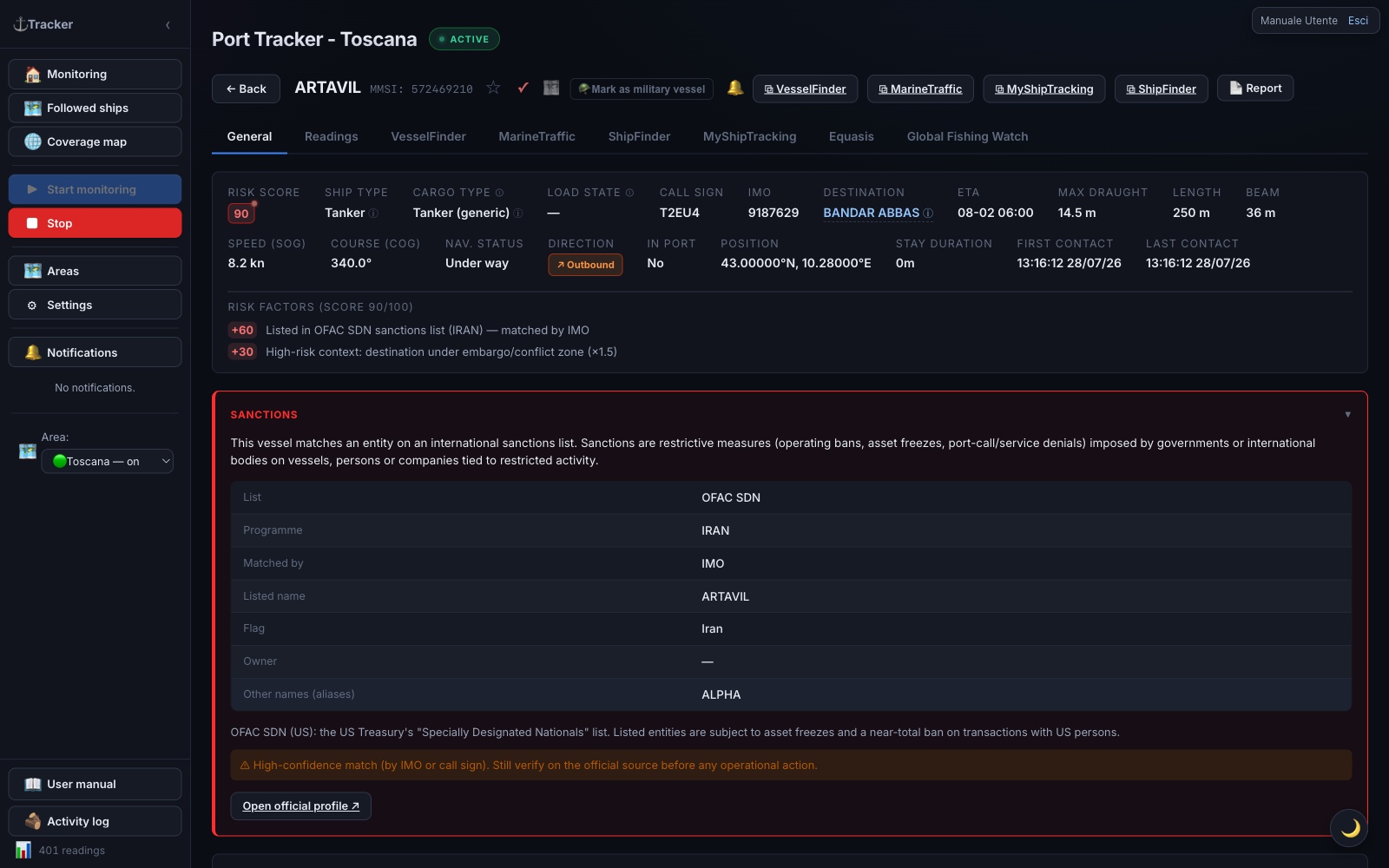Click info icon beside CARGO TYPE header

499,193
